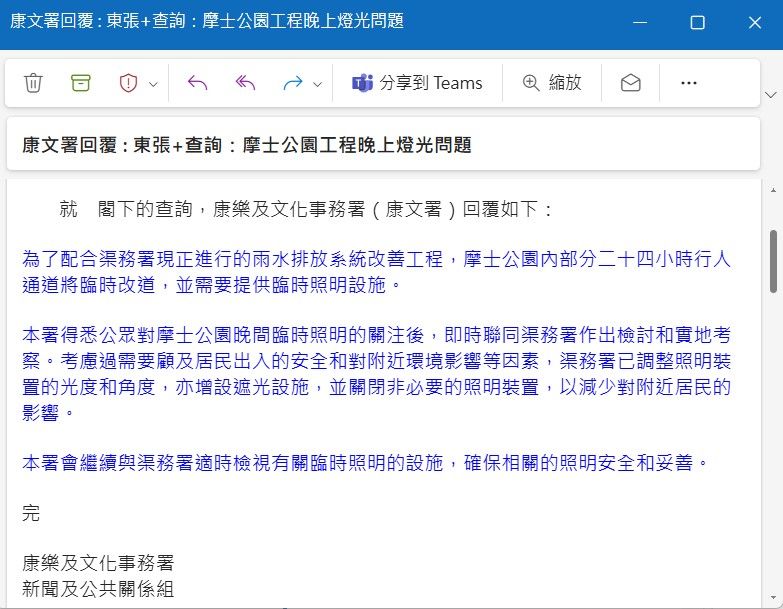Click the vertical scrollbar thumb

[x=771, y=260]
